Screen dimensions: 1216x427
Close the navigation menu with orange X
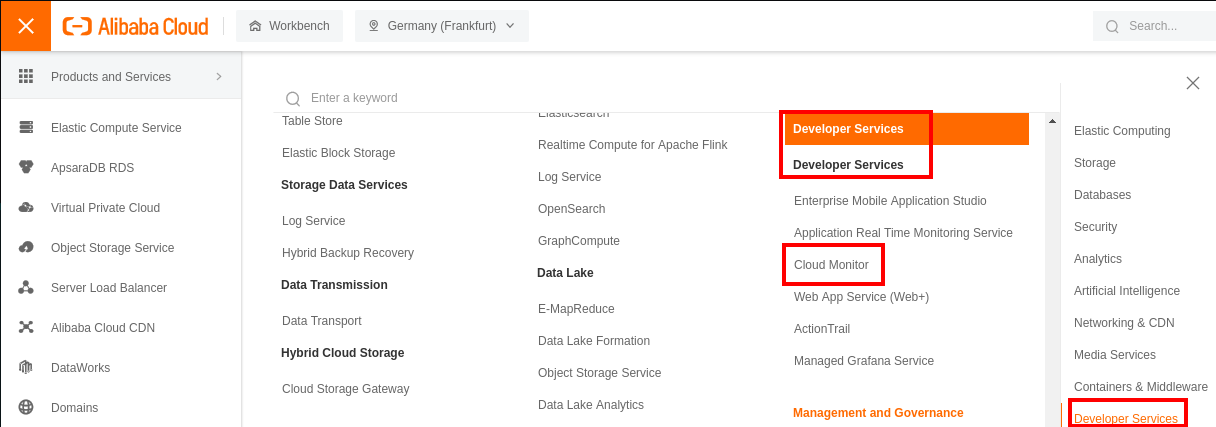coord(26,26)
